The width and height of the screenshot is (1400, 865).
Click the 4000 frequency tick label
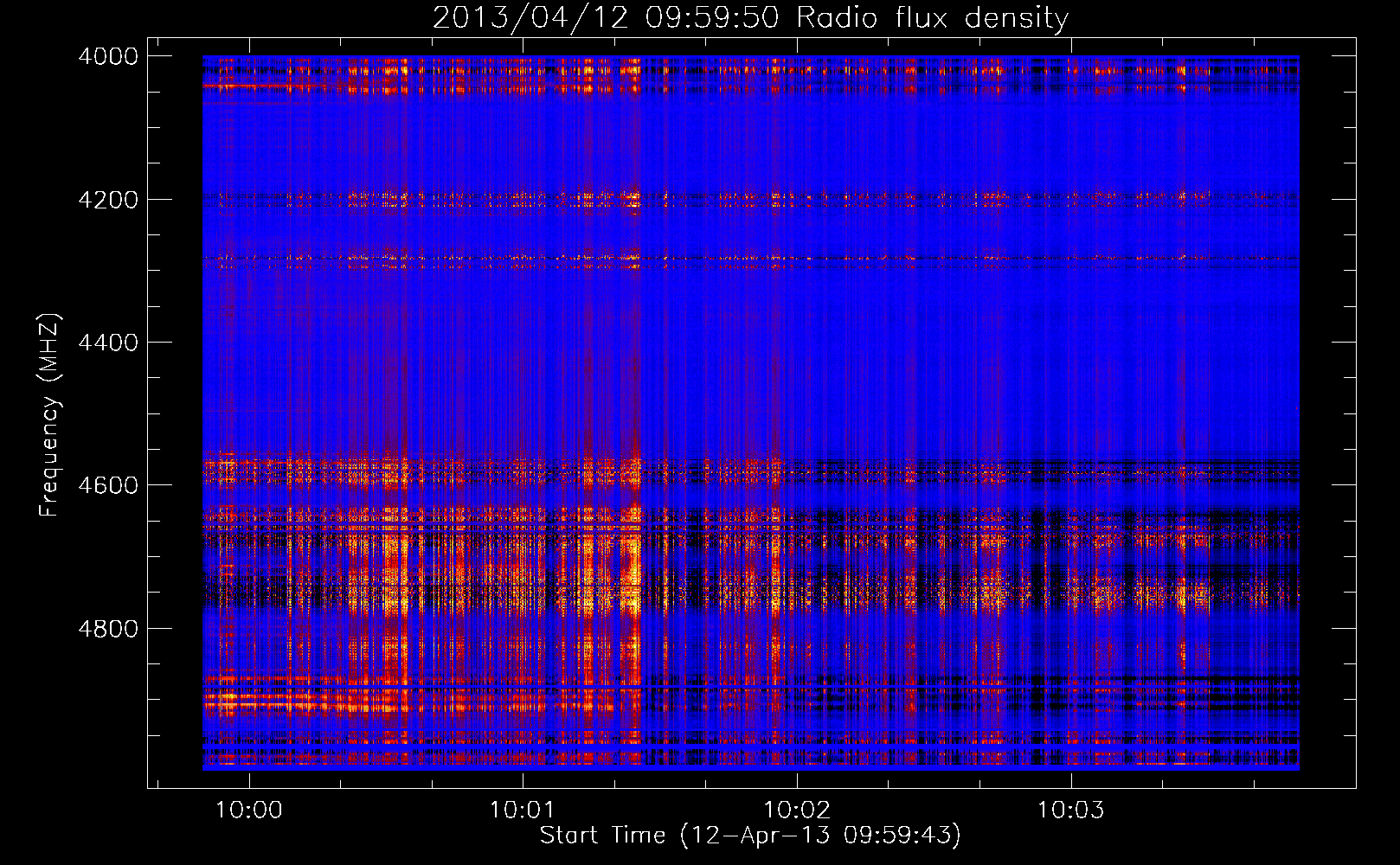point(108,56)
